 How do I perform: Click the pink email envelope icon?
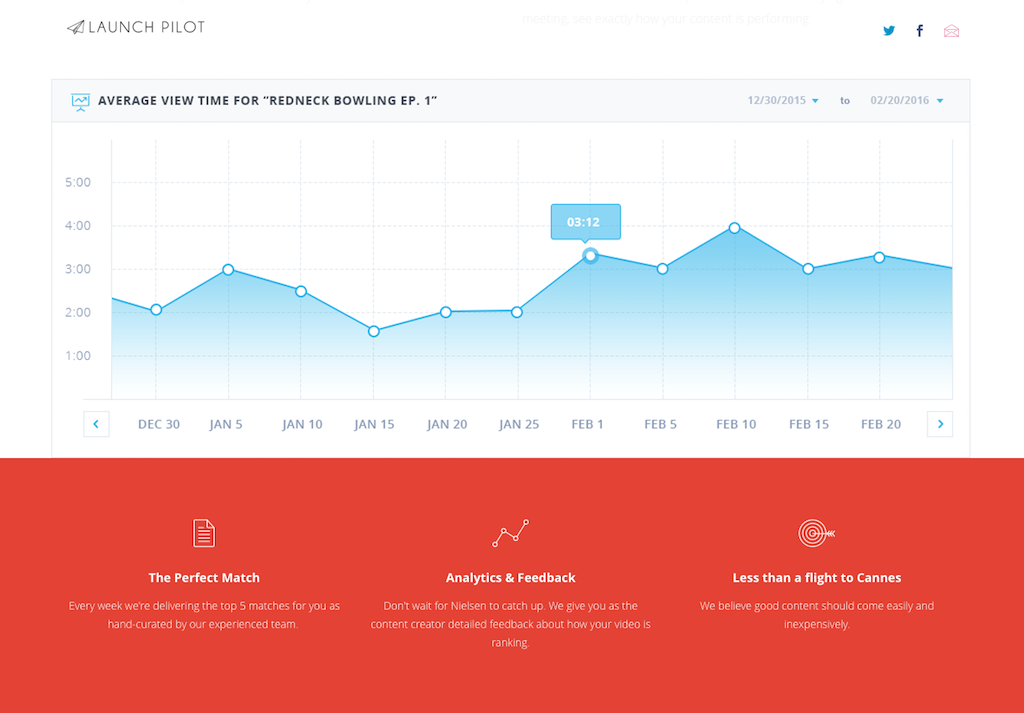pos(951,31)
